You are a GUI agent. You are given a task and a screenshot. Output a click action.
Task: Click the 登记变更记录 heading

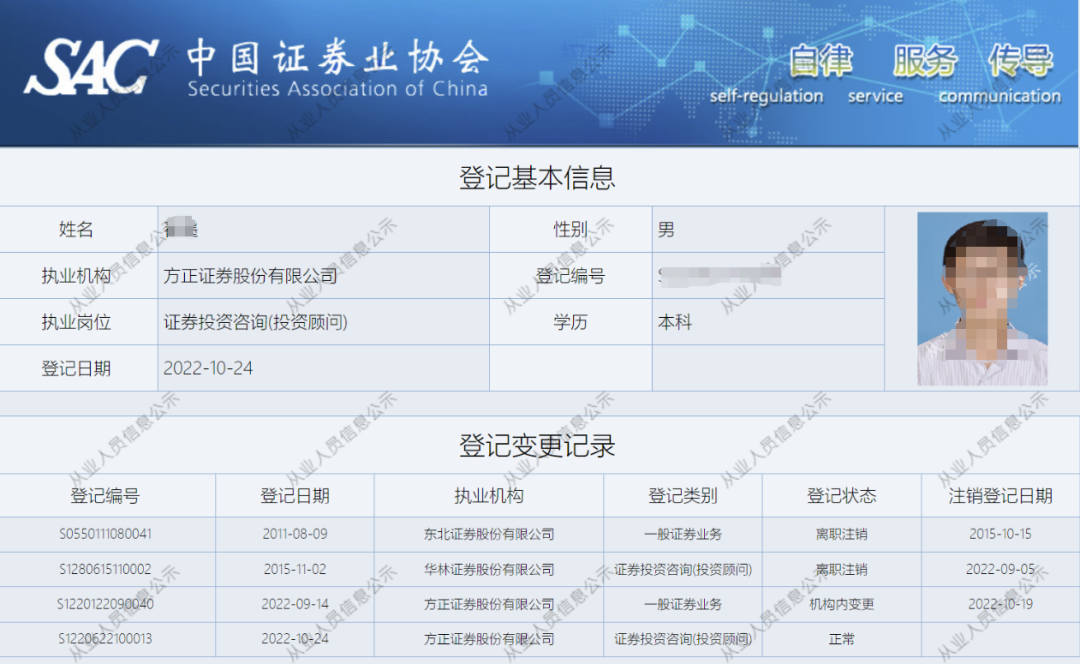(x=537, y=446)
